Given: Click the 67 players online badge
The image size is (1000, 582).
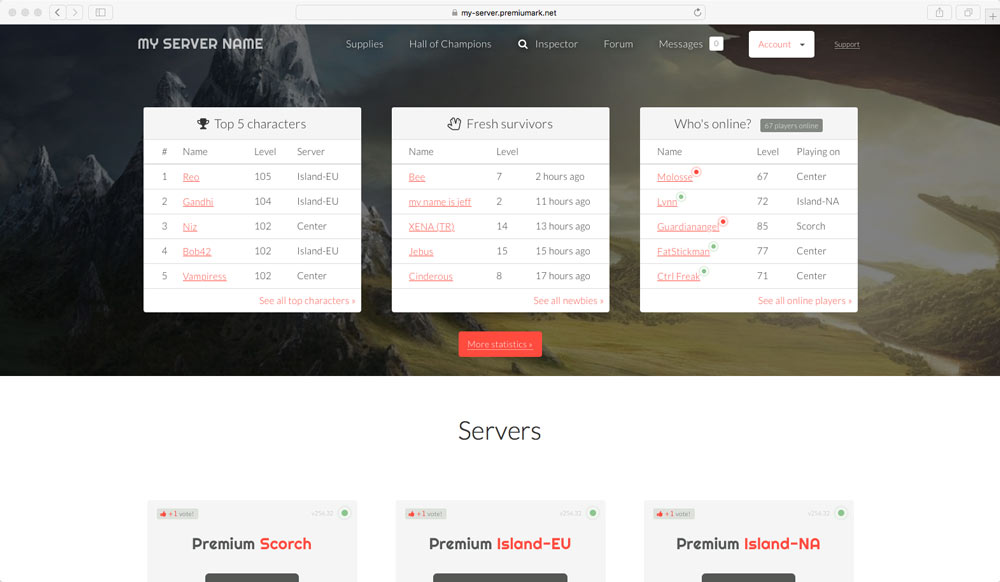Looking at the screenshot, I should coord(791,125).
